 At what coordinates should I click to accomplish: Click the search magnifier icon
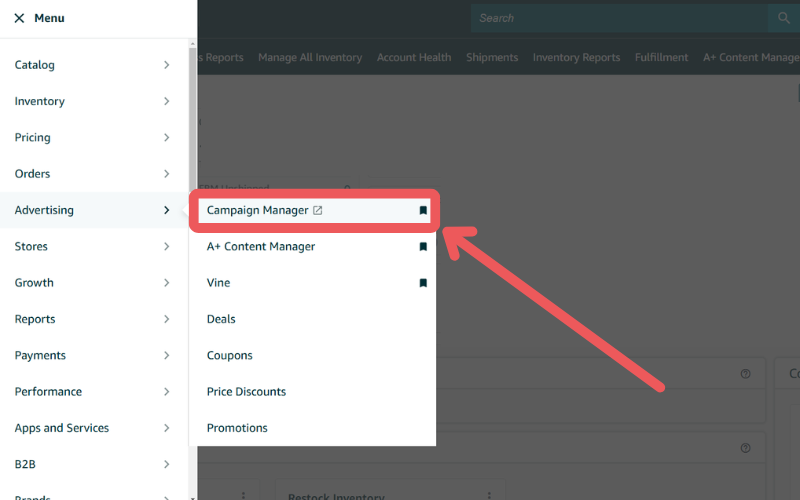coord(784,18)
